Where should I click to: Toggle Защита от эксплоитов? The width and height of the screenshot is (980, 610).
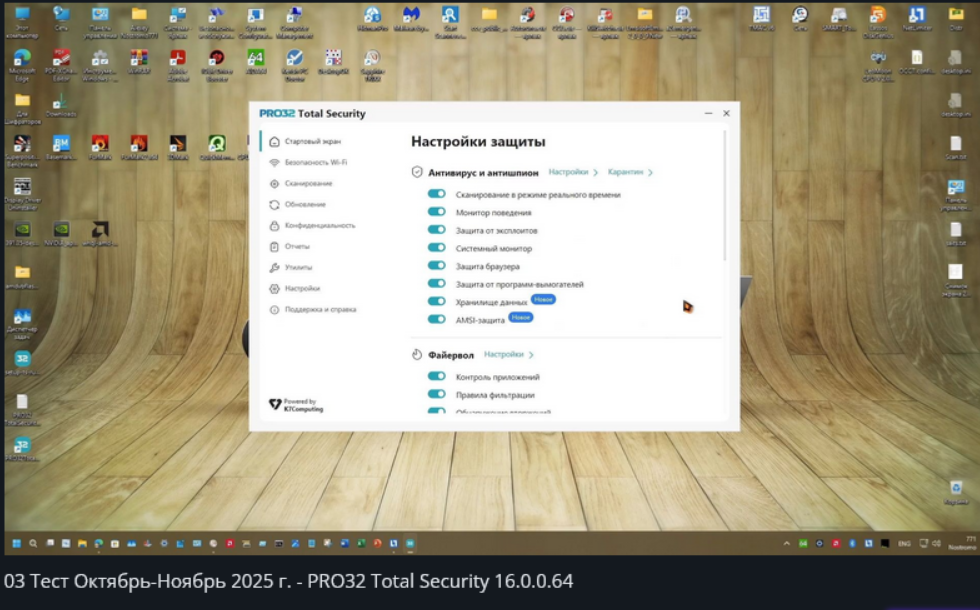tap(436, 230)
